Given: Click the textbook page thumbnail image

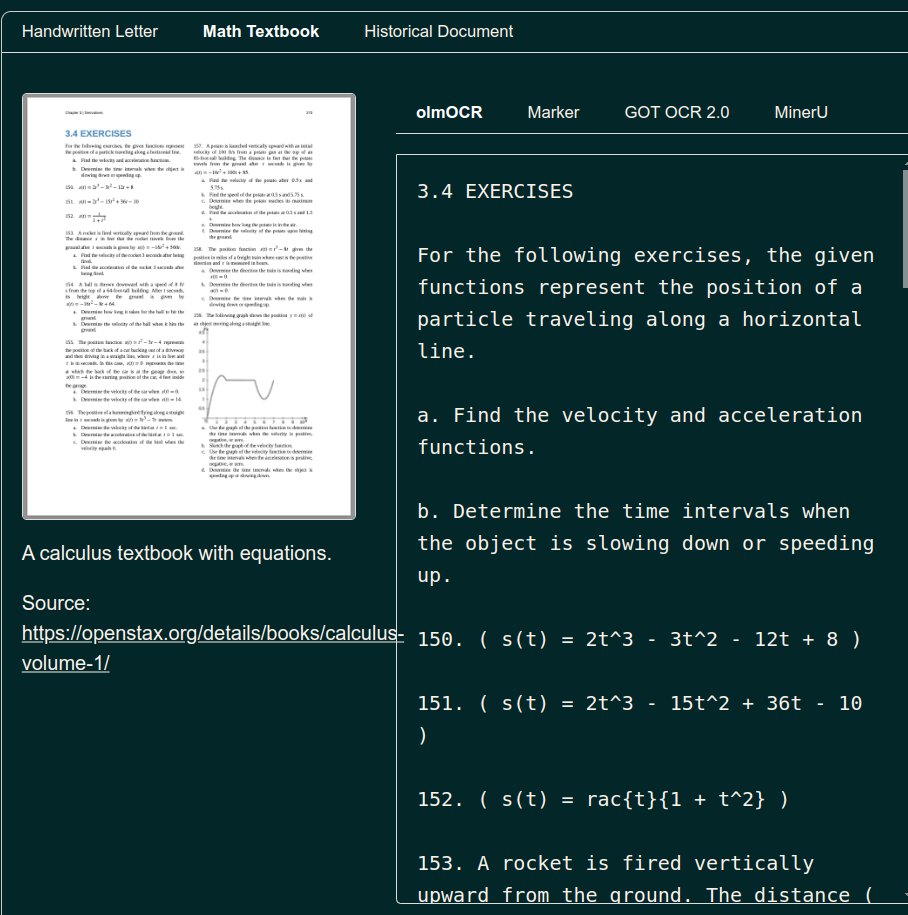Looking at the screenshot, I should click(x=189, y=306).
